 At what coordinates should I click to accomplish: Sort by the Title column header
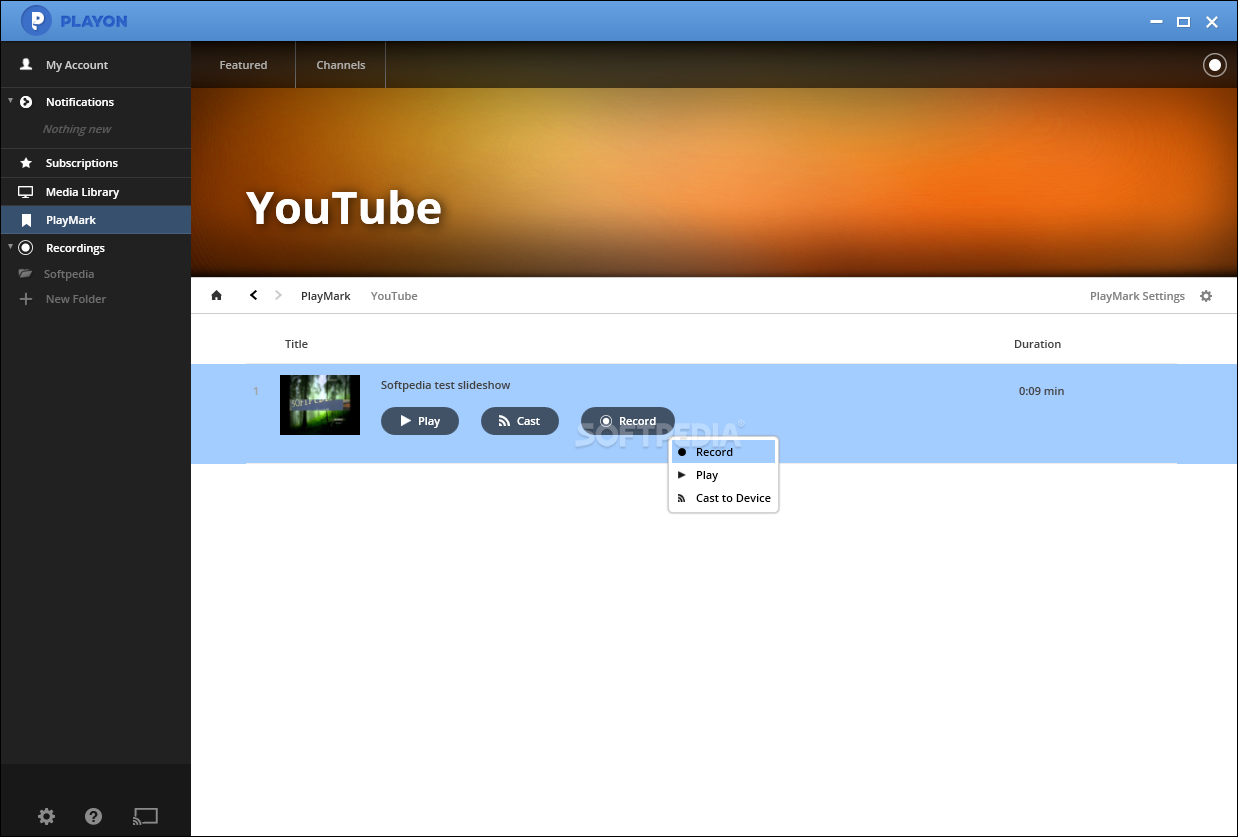296,344
